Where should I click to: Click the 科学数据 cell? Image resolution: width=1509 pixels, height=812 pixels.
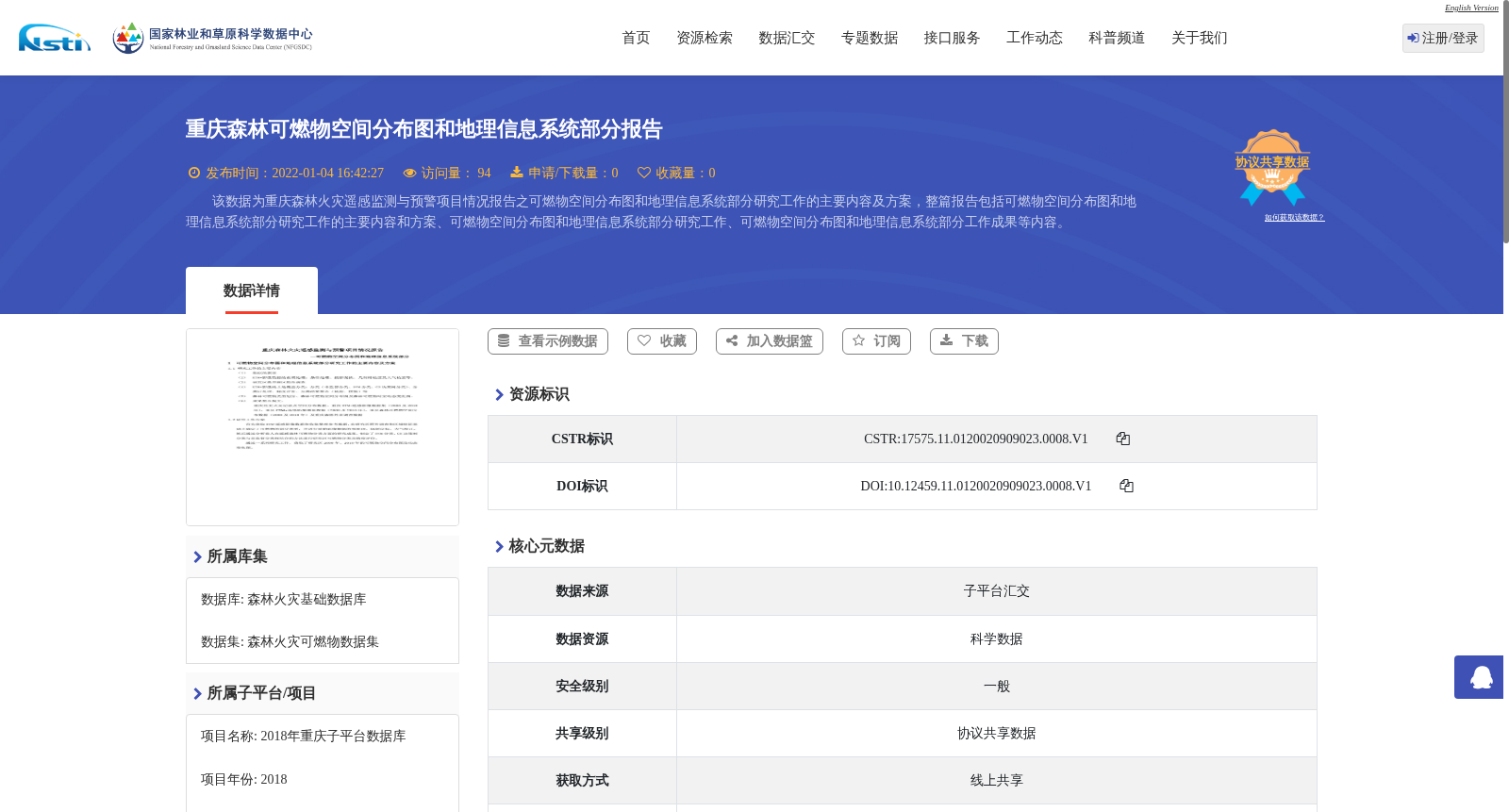click(x=997, y=638)
